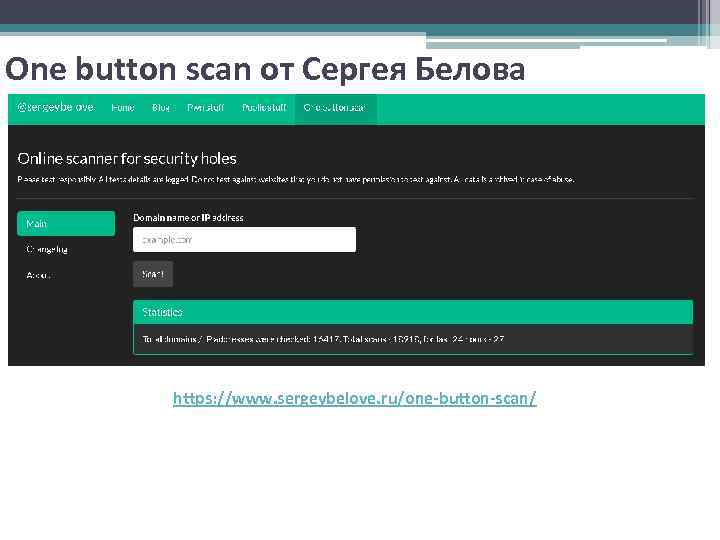Select the Main sidebar tab

(66, 224)
